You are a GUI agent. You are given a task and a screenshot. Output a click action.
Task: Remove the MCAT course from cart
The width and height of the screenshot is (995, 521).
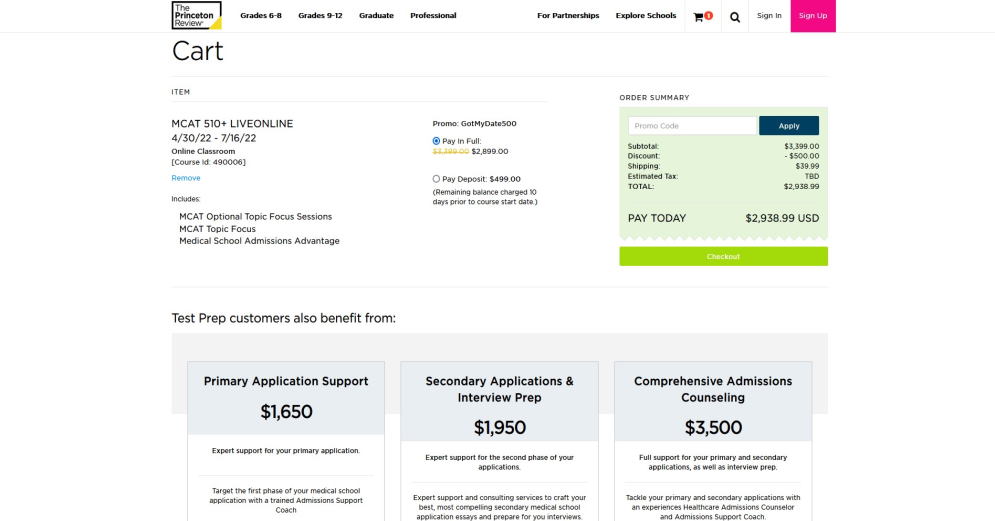pyautogui.click(x=186, y=178)
